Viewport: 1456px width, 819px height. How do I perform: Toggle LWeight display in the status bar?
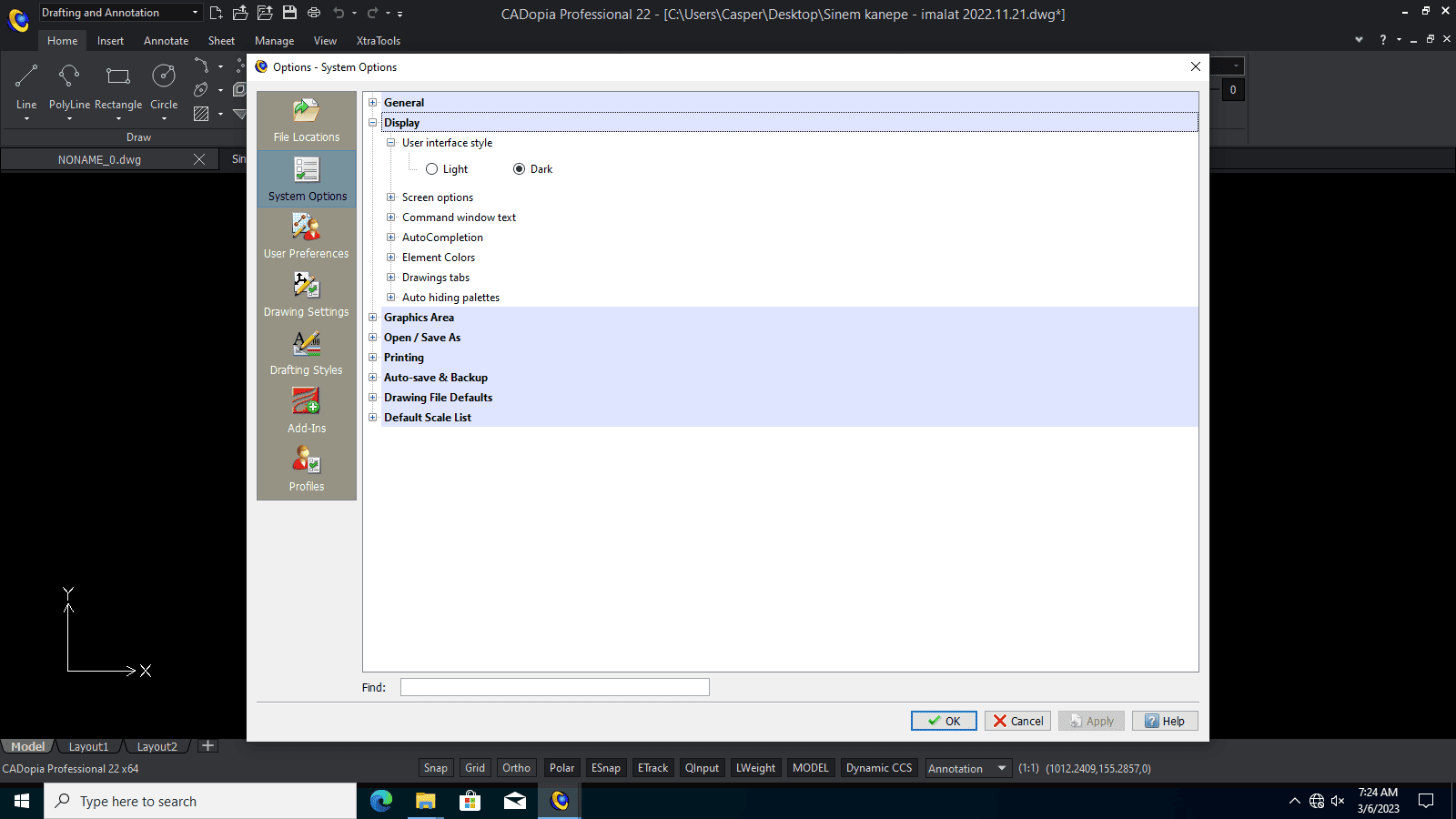(x=755, y=768)
